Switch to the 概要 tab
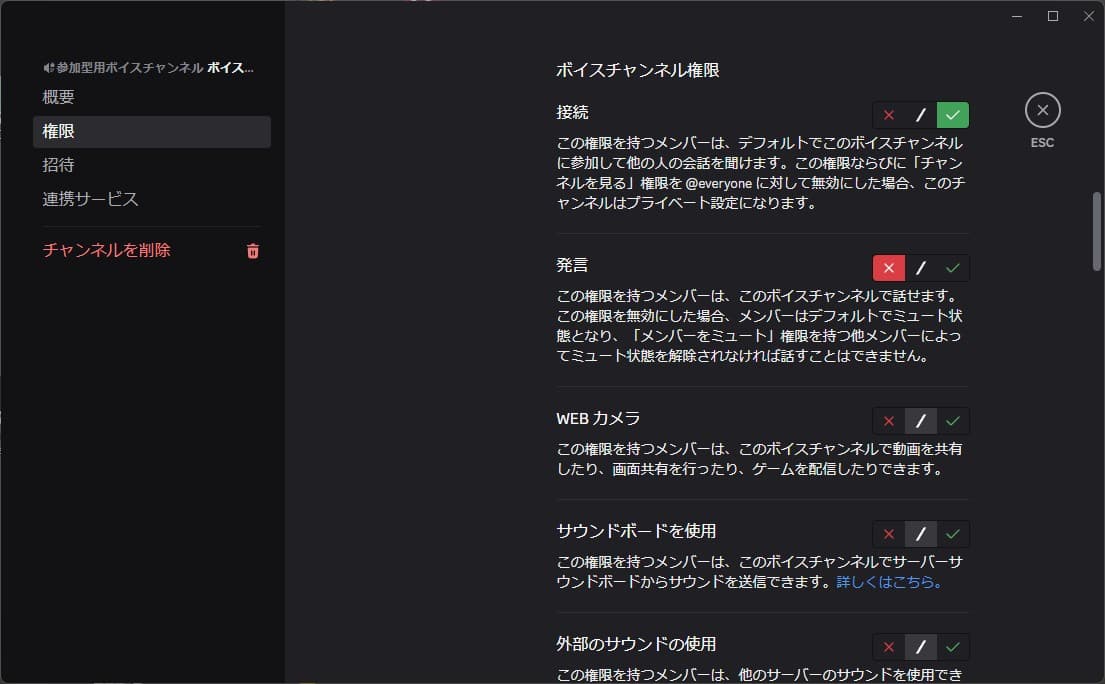Screen dimensions: 1105x684 pyautogui.click(x=56, y=97)
